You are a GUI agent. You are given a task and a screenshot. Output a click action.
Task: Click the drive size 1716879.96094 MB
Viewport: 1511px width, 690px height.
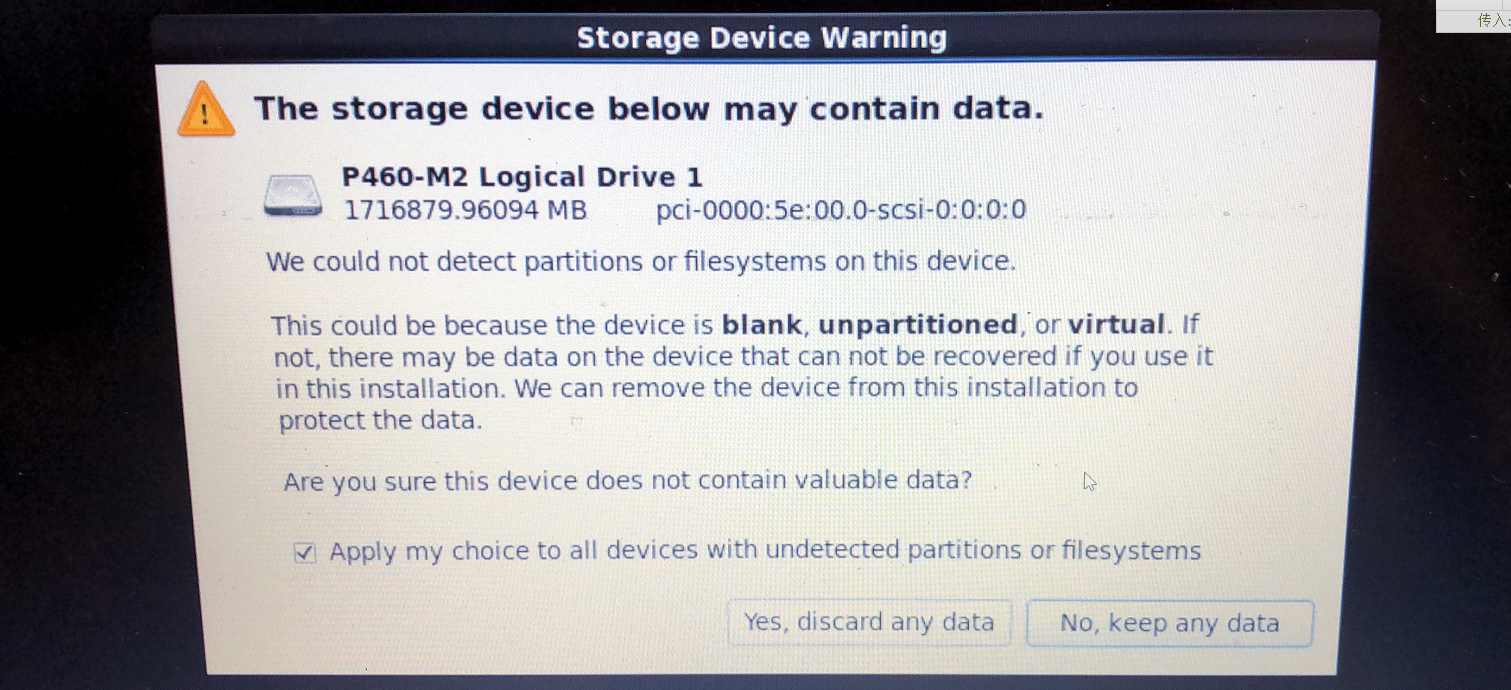[465, 211]
